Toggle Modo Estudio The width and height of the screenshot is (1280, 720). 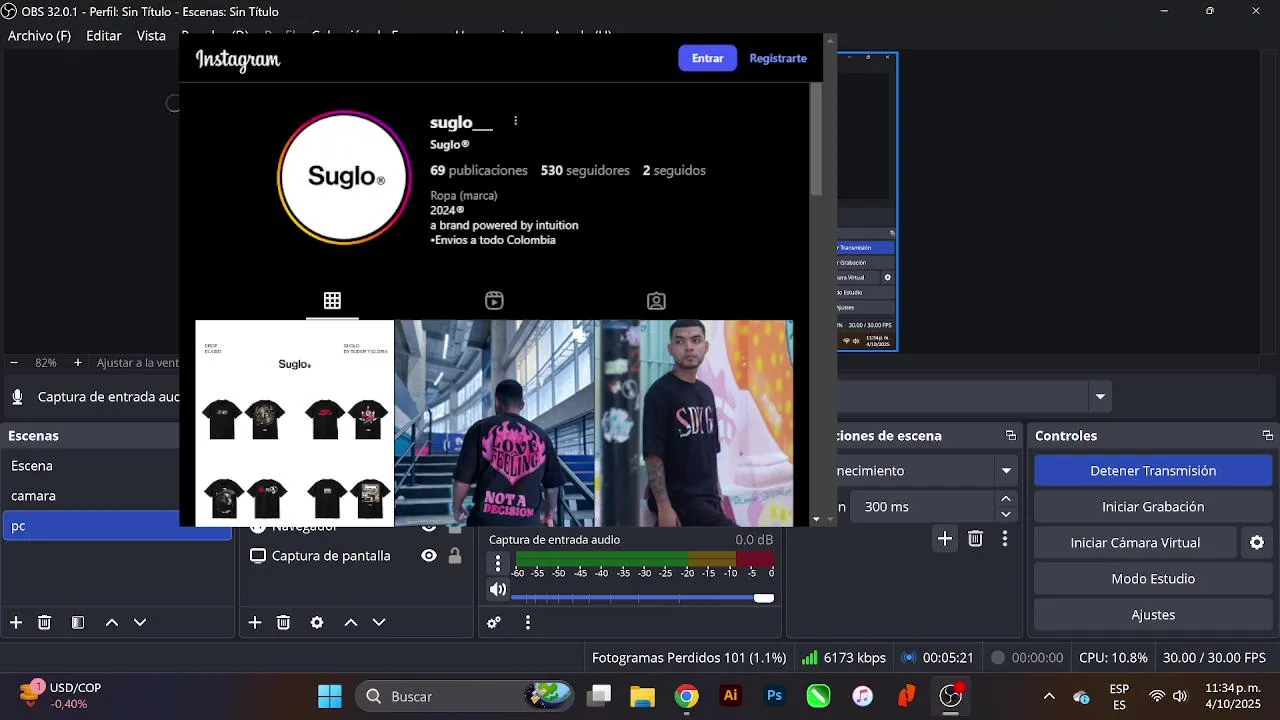(1153, 579)
